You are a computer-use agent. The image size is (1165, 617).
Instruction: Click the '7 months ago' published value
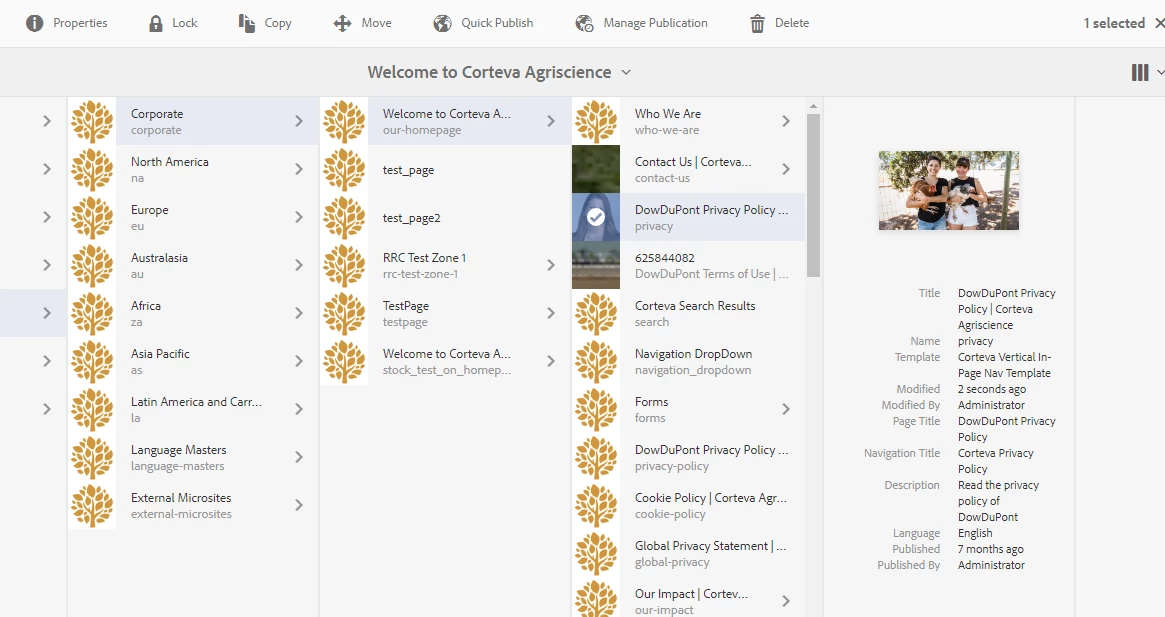(990, 549)
